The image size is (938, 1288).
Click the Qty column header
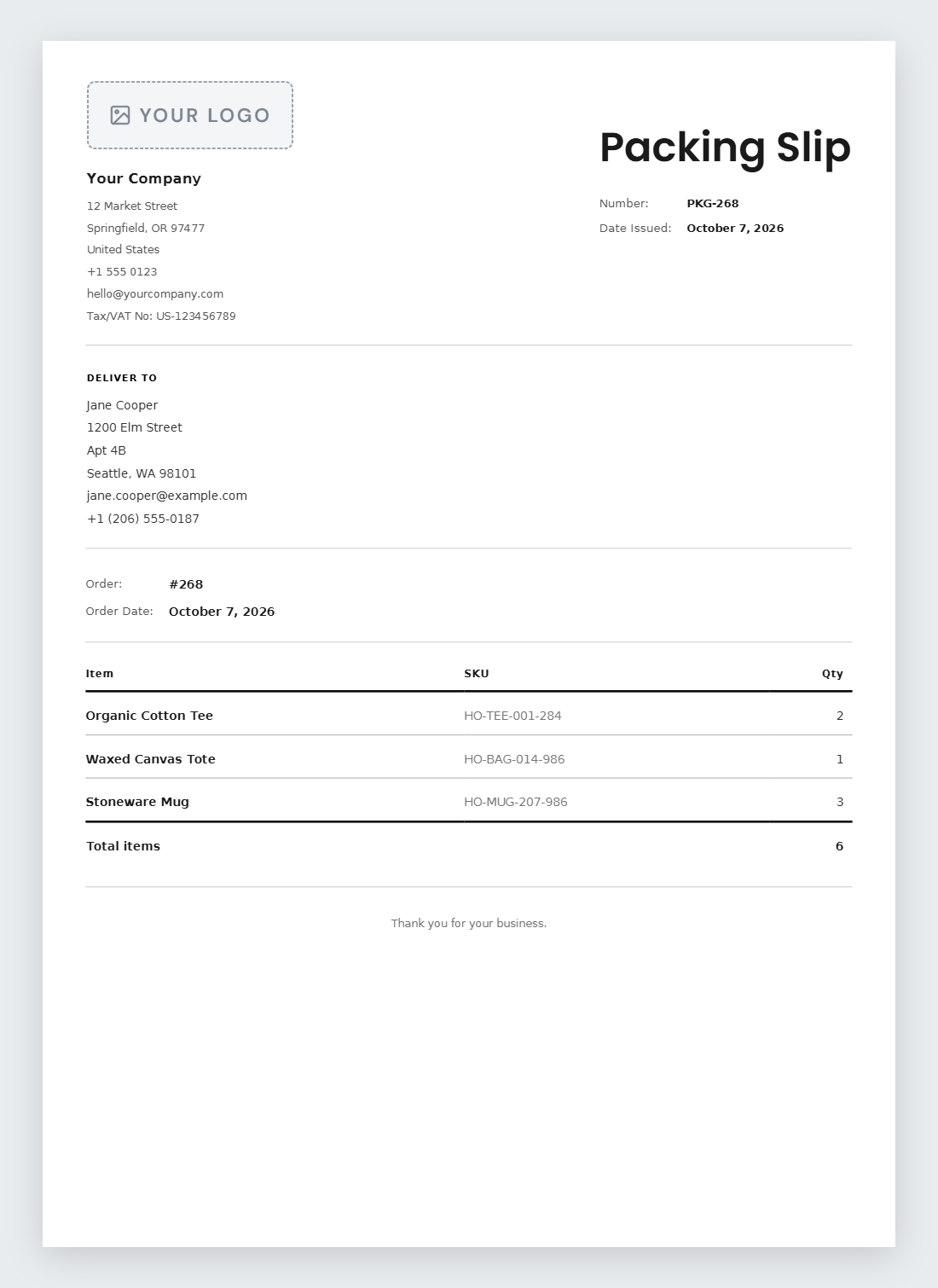coord(832,674)
